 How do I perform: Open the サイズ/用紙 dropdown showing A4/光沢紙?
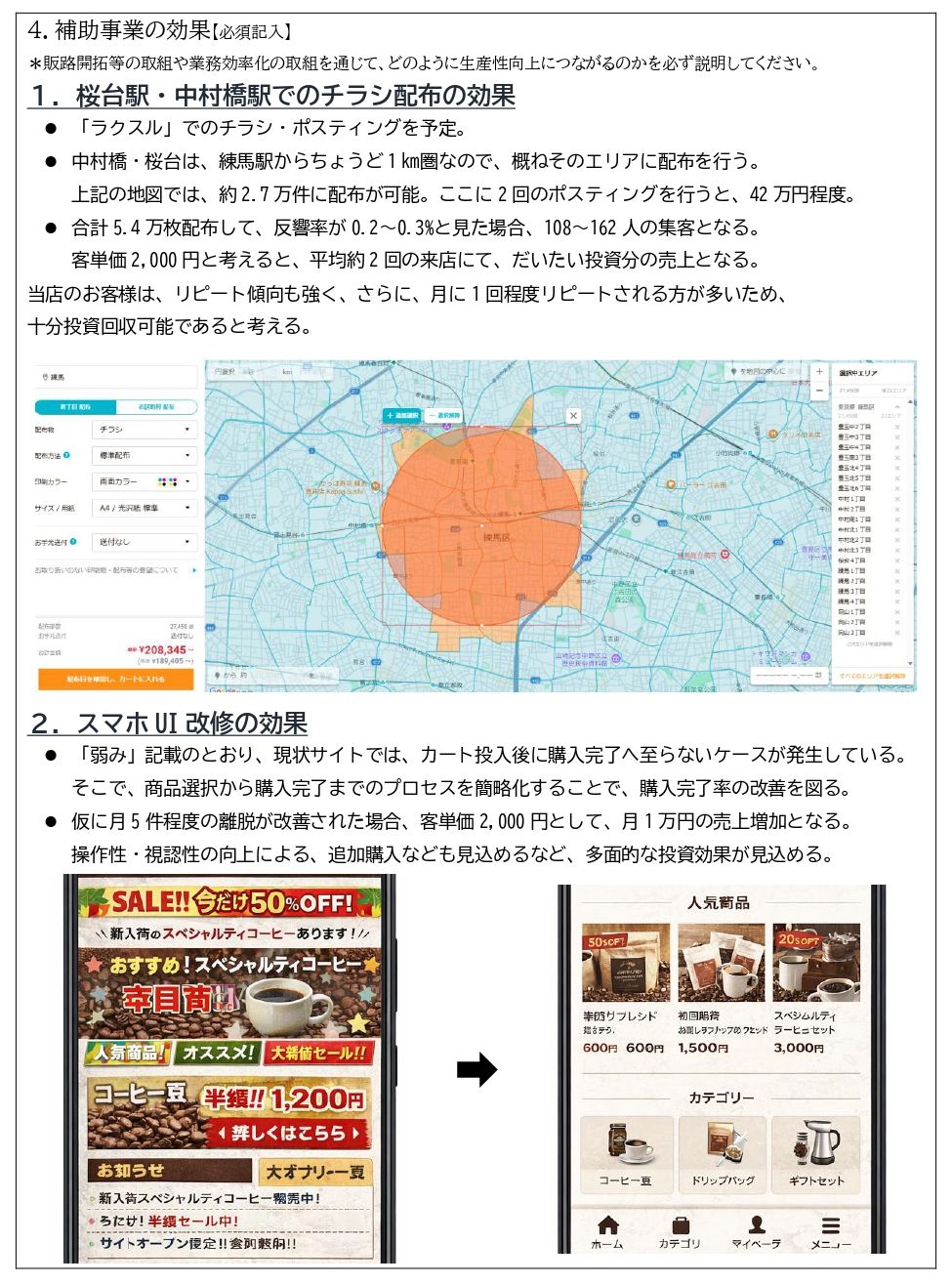click(145, 508)
